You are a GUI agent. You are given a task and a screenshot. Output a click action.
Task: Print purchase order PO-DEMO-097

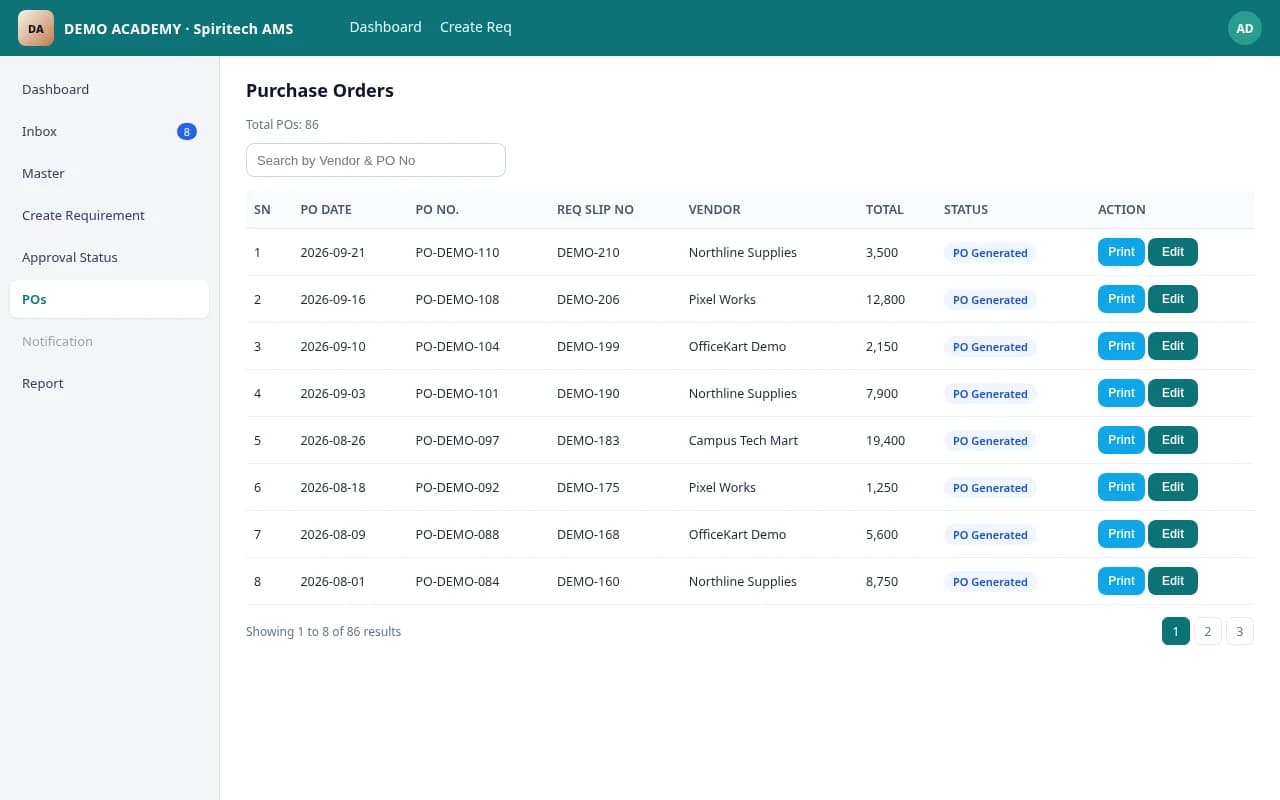pos(1121,440)
